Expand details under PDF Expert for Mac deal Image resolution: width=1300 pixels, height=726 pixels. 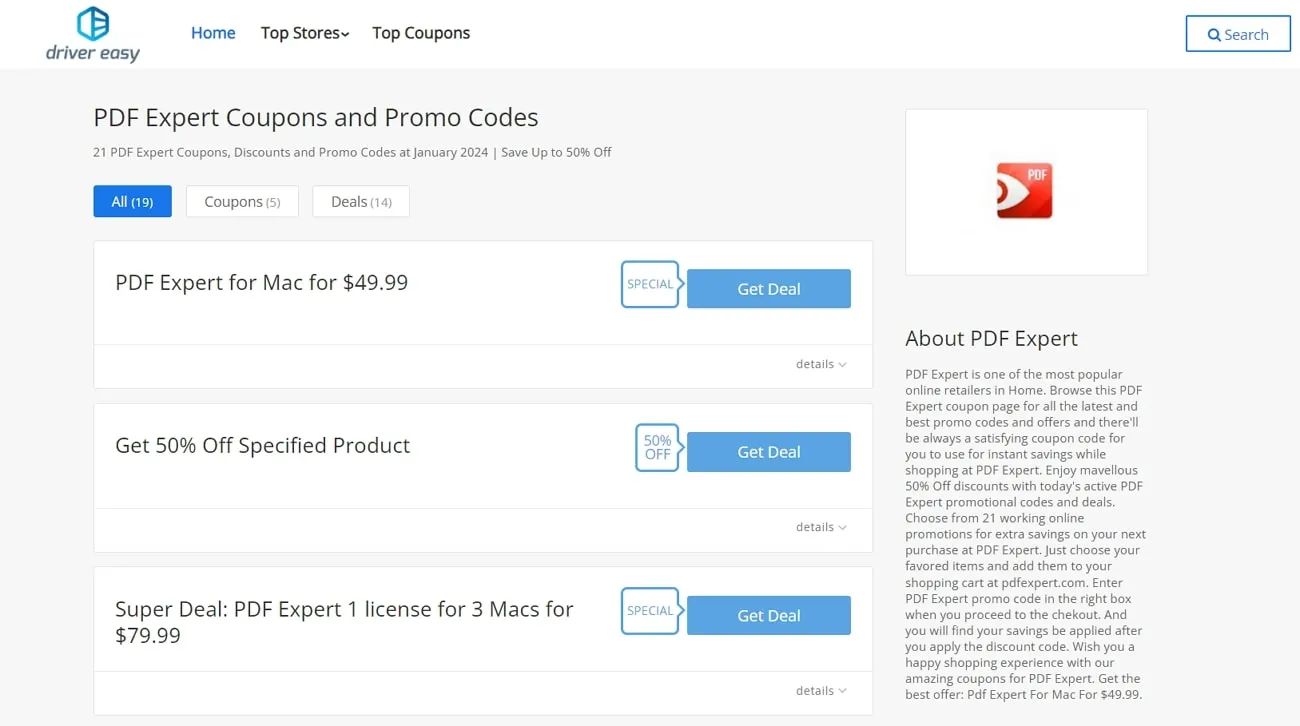820,364
